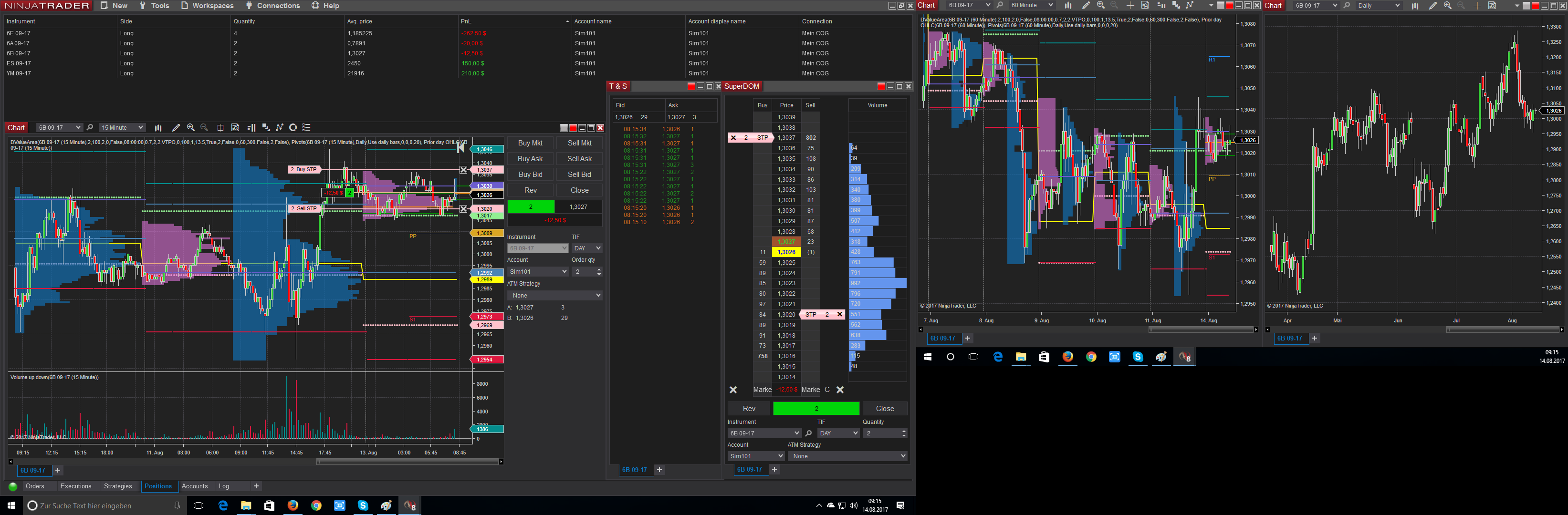The width and height of the screenshot is (1568, 515).
Task: Increase SuperDOM Quantity stepper
Action: coord(903,431)
